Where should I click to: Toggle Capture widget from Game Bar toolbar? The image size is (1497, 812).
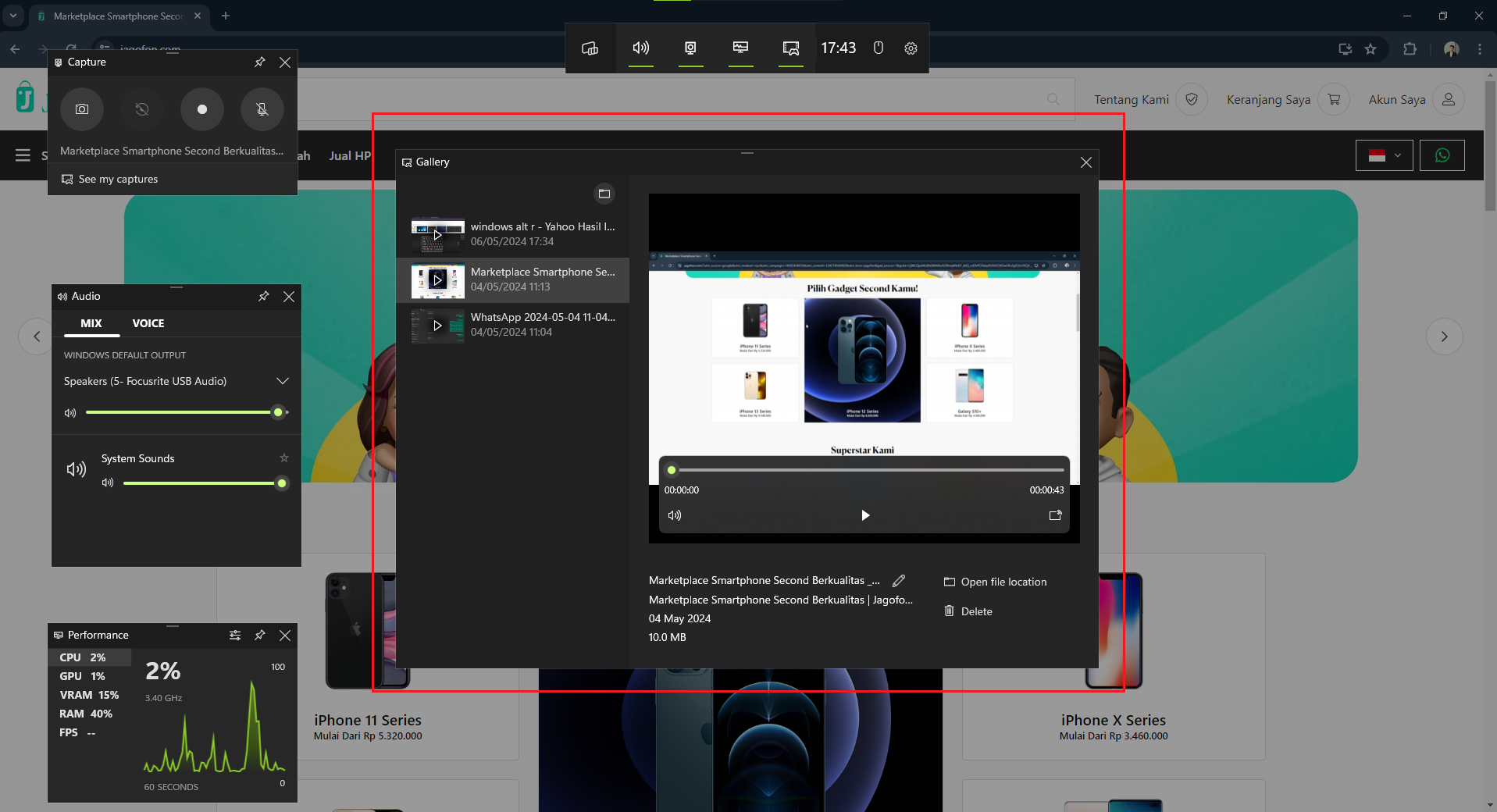[x=691, y=48]
